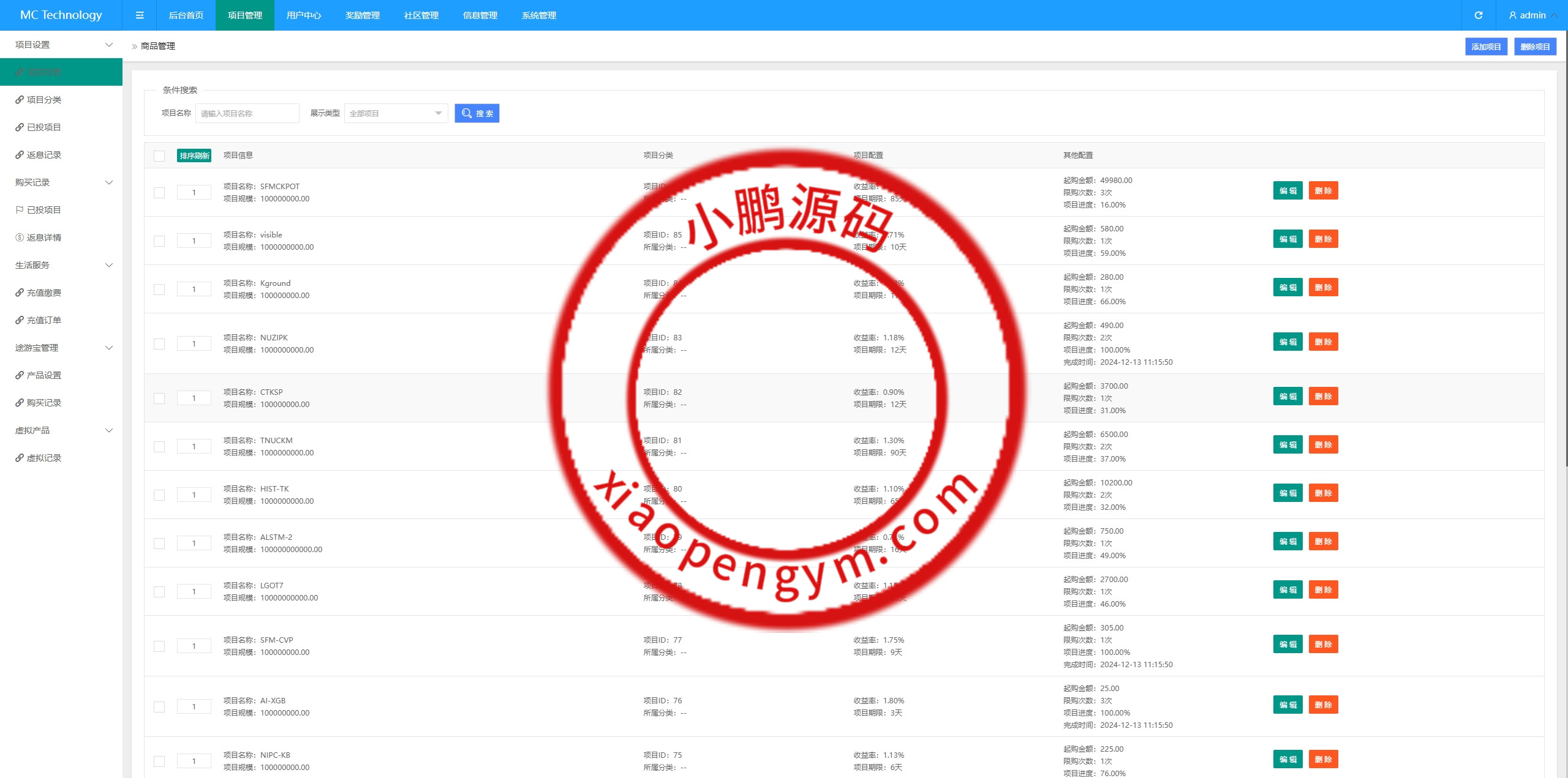Check the HIST-TK row checkbox
This screenshot has width=1568, height=778.
click(159, 495)
